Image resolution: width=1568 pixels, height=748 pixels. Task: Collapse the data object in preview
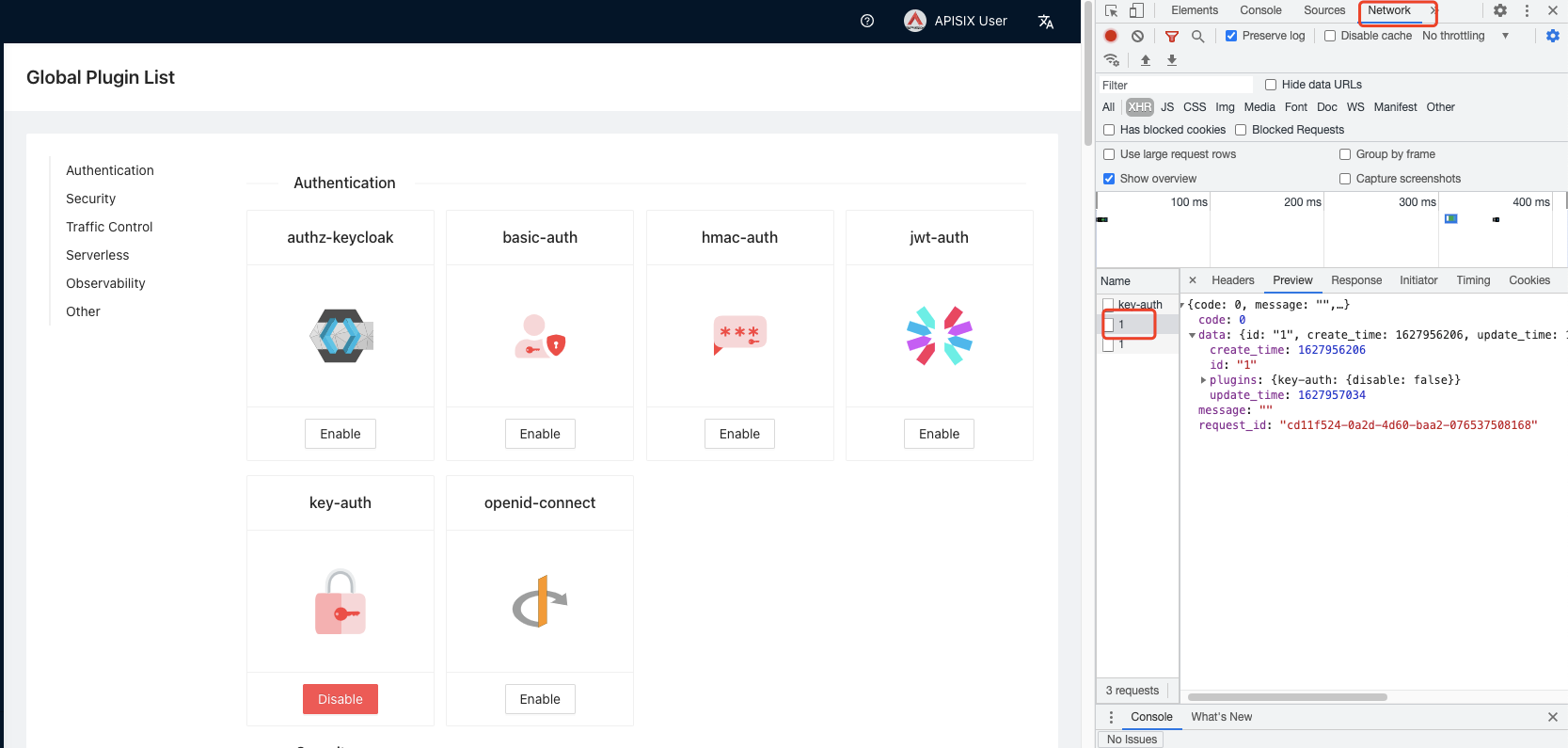pos(1193,335)
